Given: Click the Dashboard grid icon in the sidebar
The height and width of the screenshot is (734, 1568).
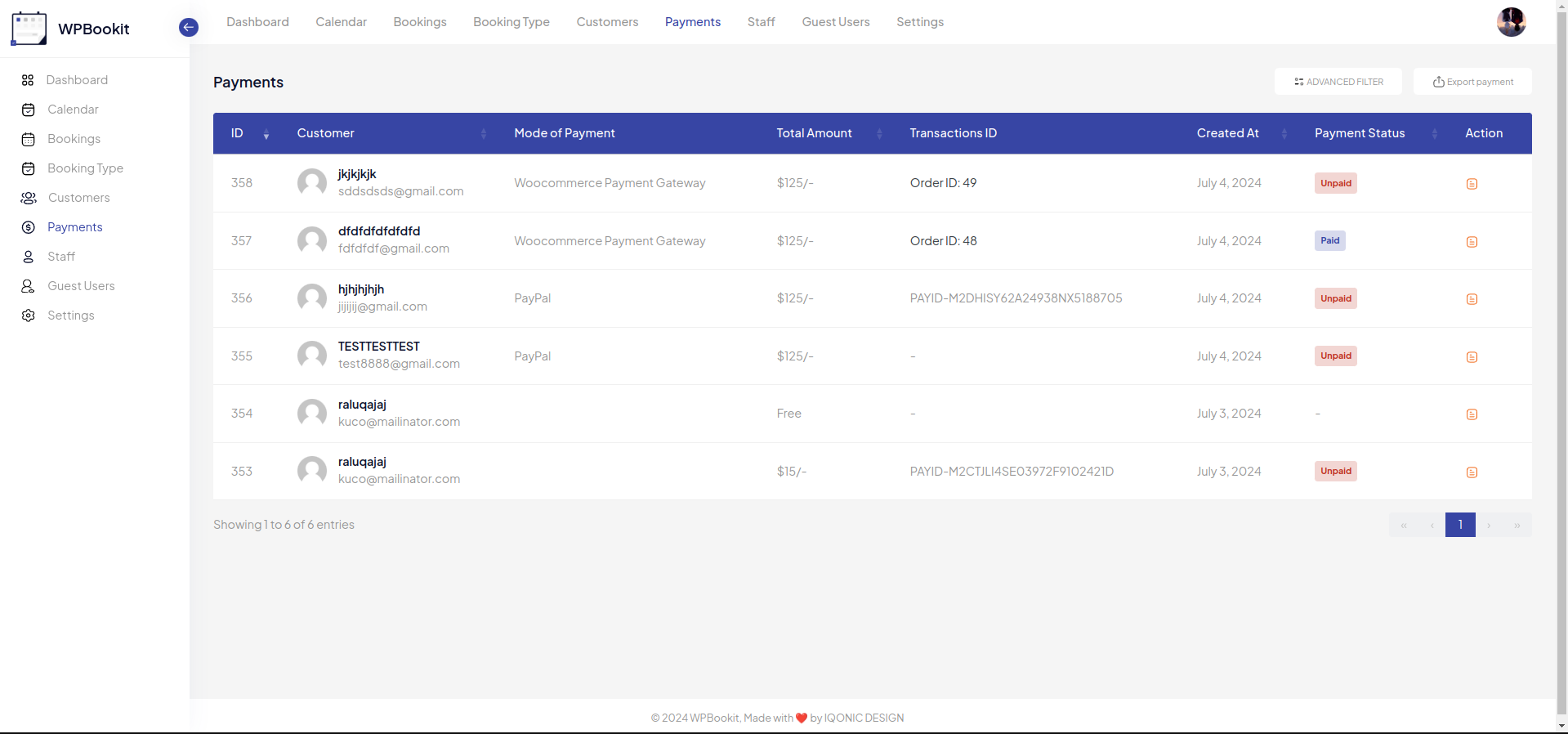Looking at the screenshot, I should pyautogui.click(x=28, y=80).
